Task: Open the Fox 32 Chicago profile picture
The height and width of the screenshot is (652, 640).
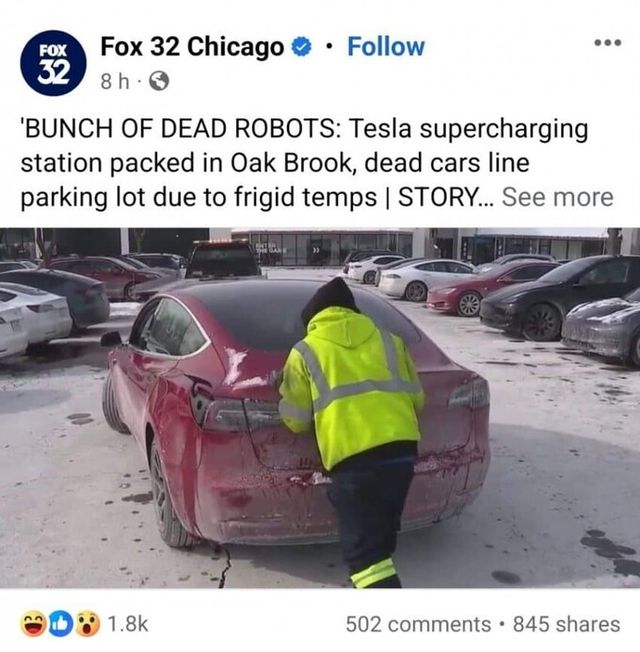Action: click(x=53, y=63)
